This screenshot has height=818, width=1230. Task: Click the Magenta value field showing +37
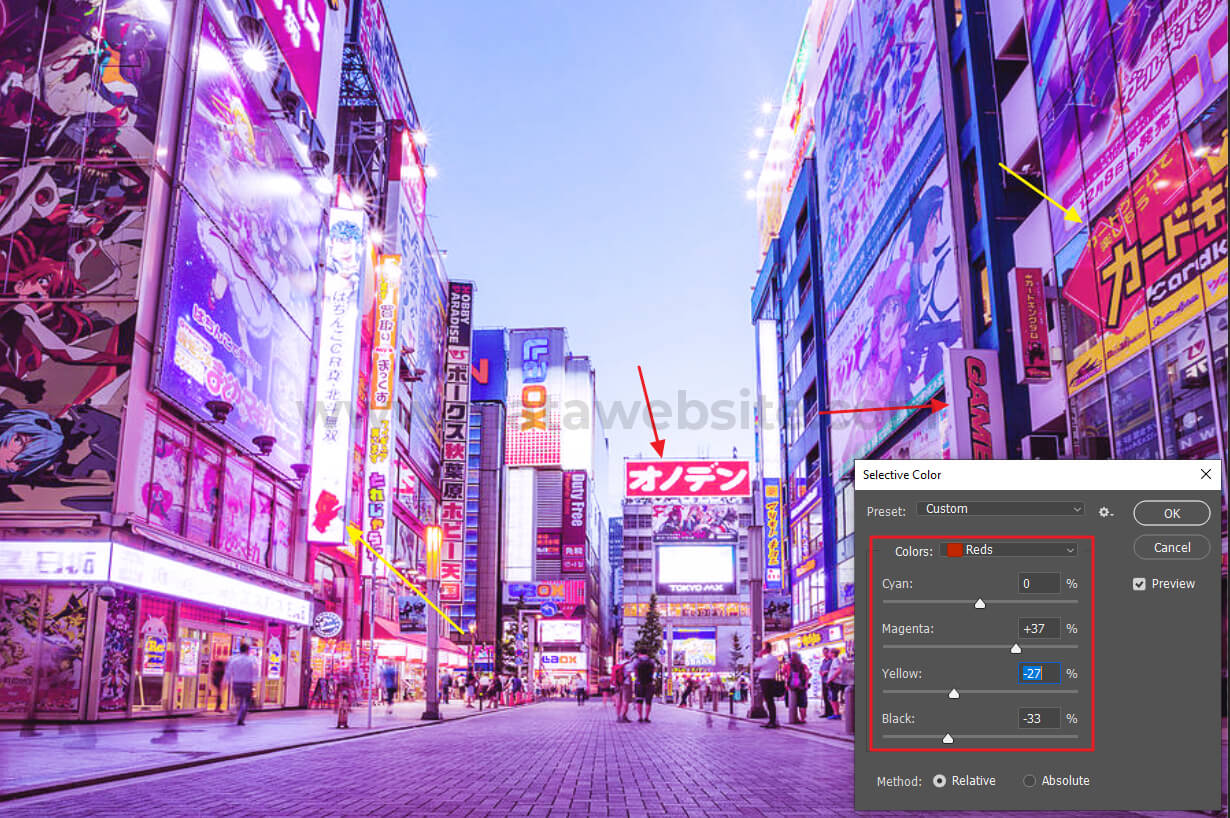[1040, 628]
